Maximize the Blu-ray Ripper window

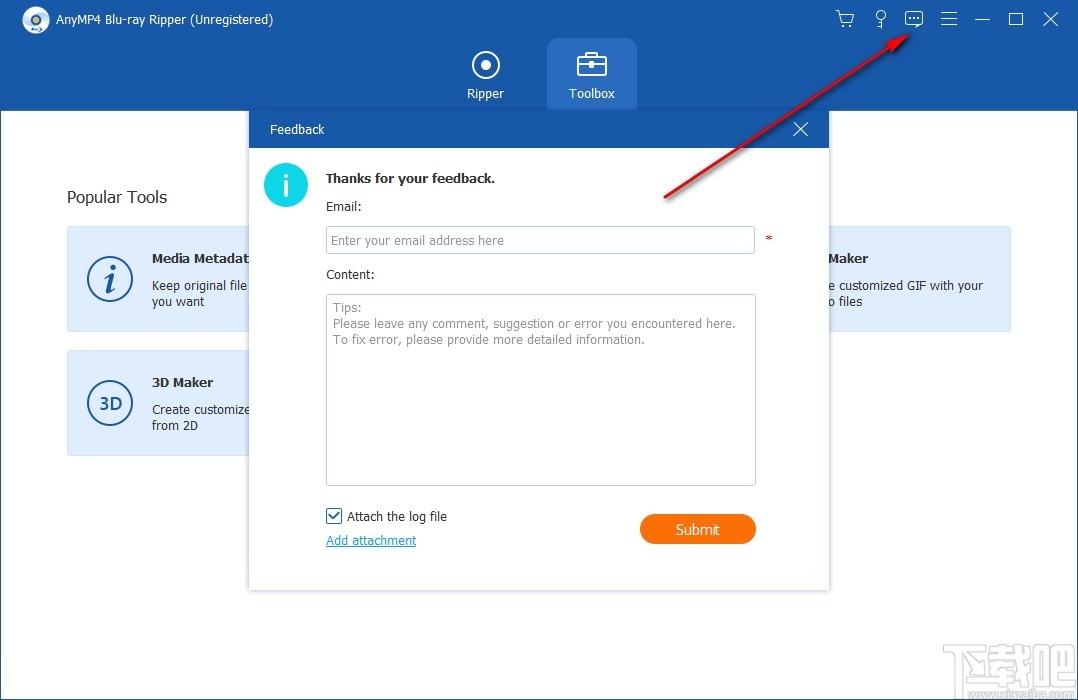pyautogui.click(x=1016, y=19)
